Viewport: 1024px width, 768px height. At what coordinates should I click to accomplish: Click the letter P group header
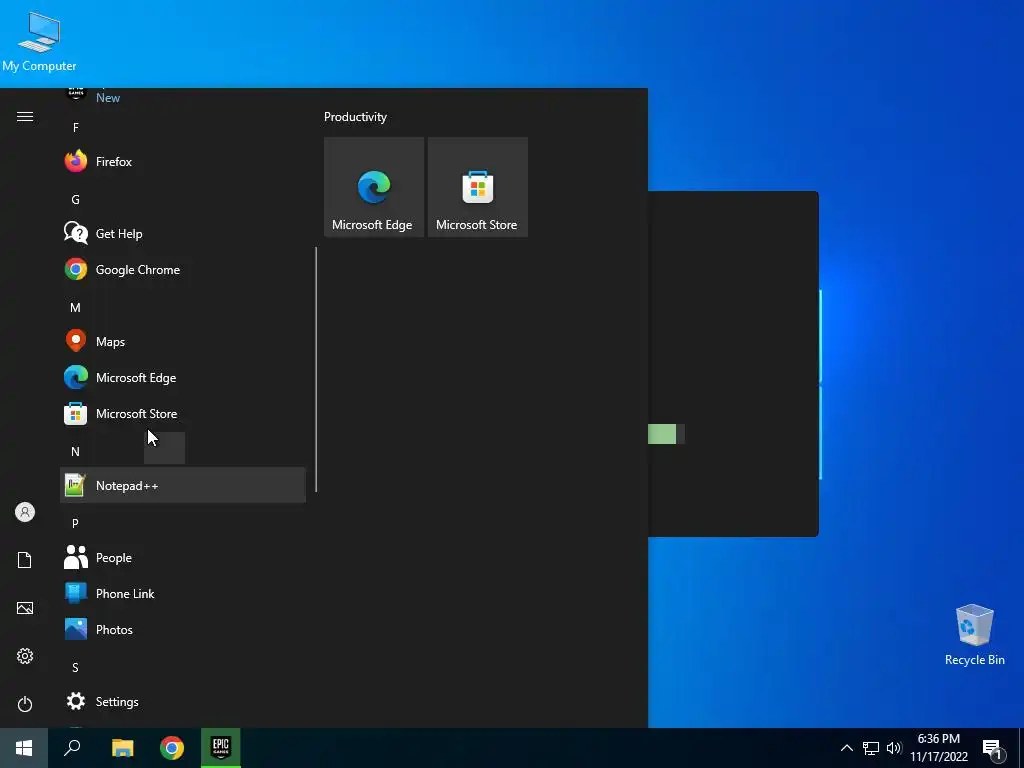tap(76, 523)
